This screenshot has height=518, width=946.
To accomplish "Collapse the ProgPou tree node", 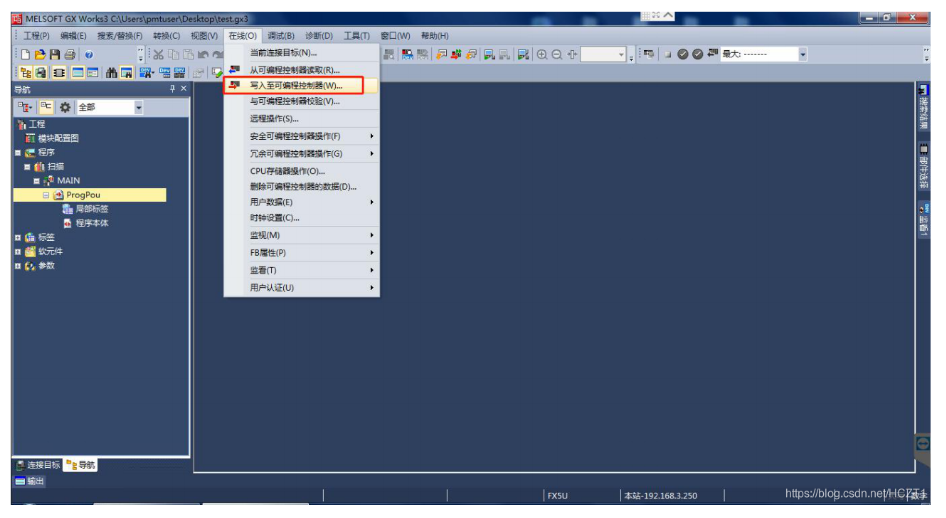I will click(46, 195).
